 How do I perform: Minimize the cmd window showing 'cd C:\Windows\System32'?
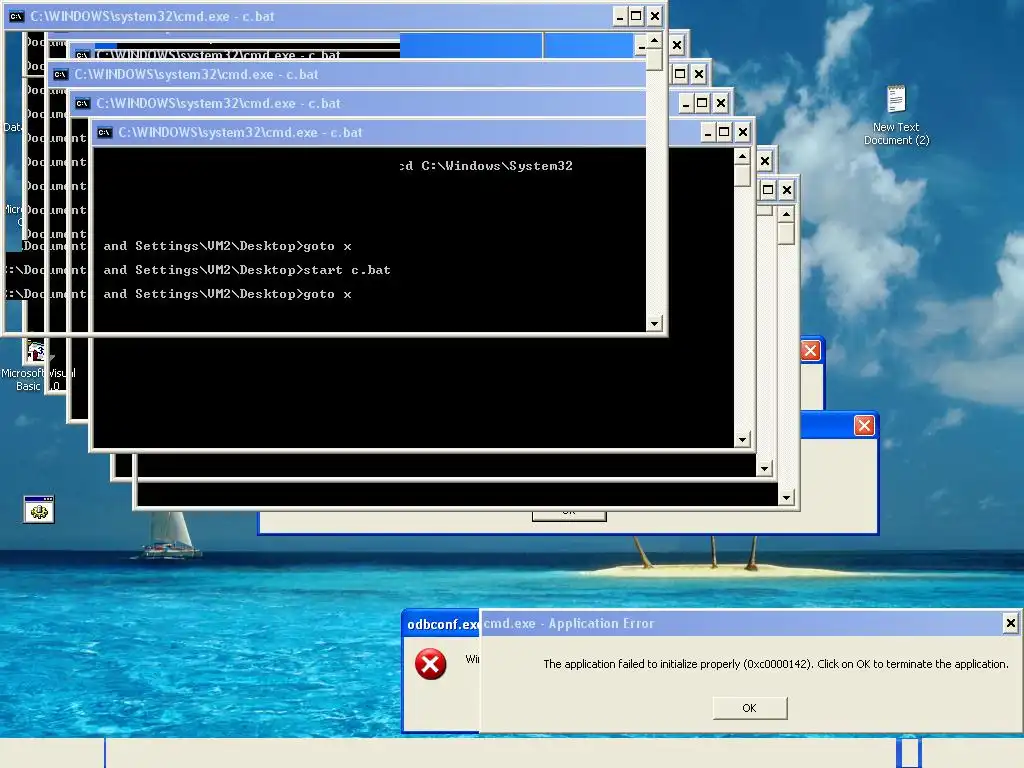708,133
